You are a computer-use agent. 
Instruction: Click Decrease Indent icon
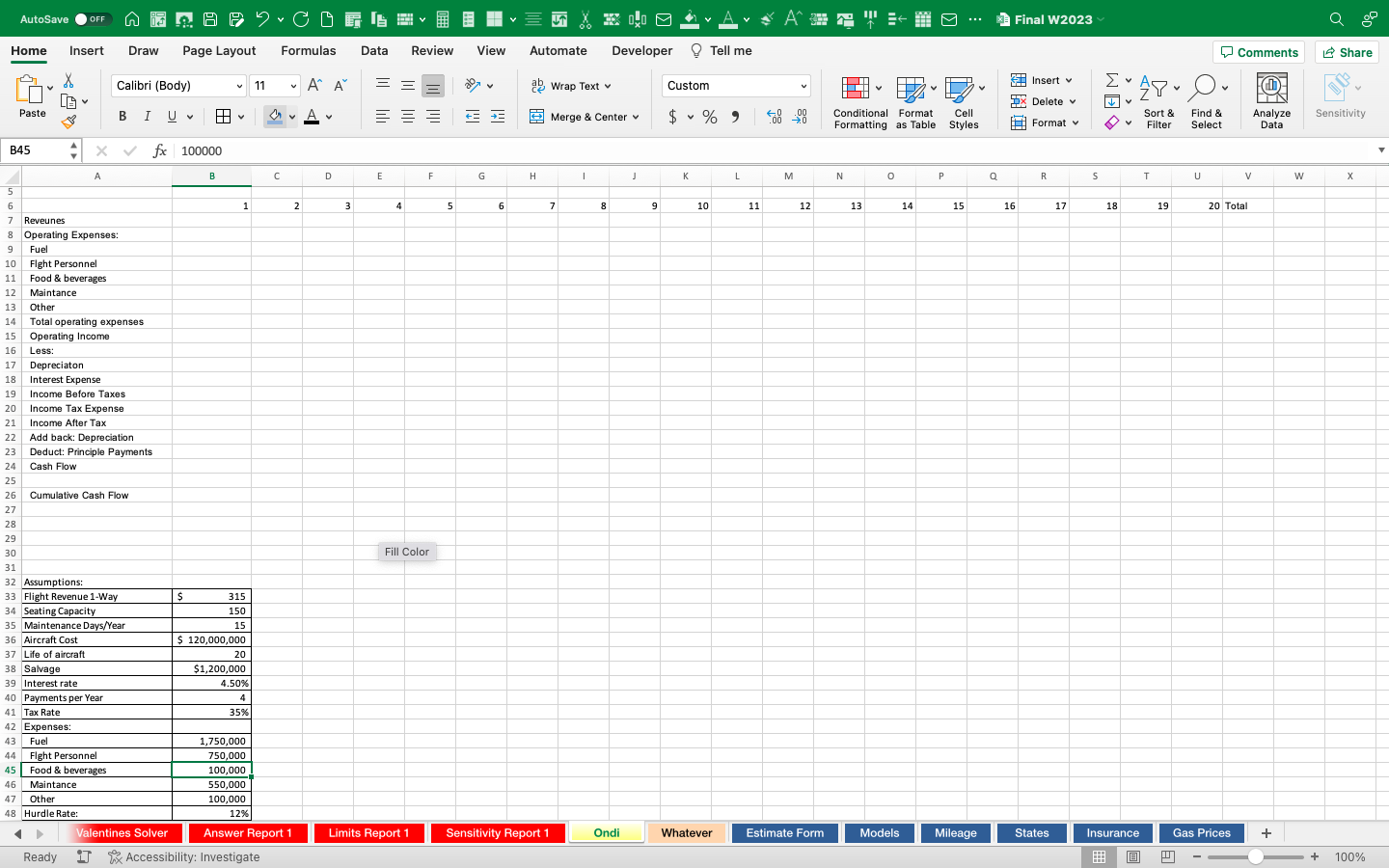pos(473,117)
